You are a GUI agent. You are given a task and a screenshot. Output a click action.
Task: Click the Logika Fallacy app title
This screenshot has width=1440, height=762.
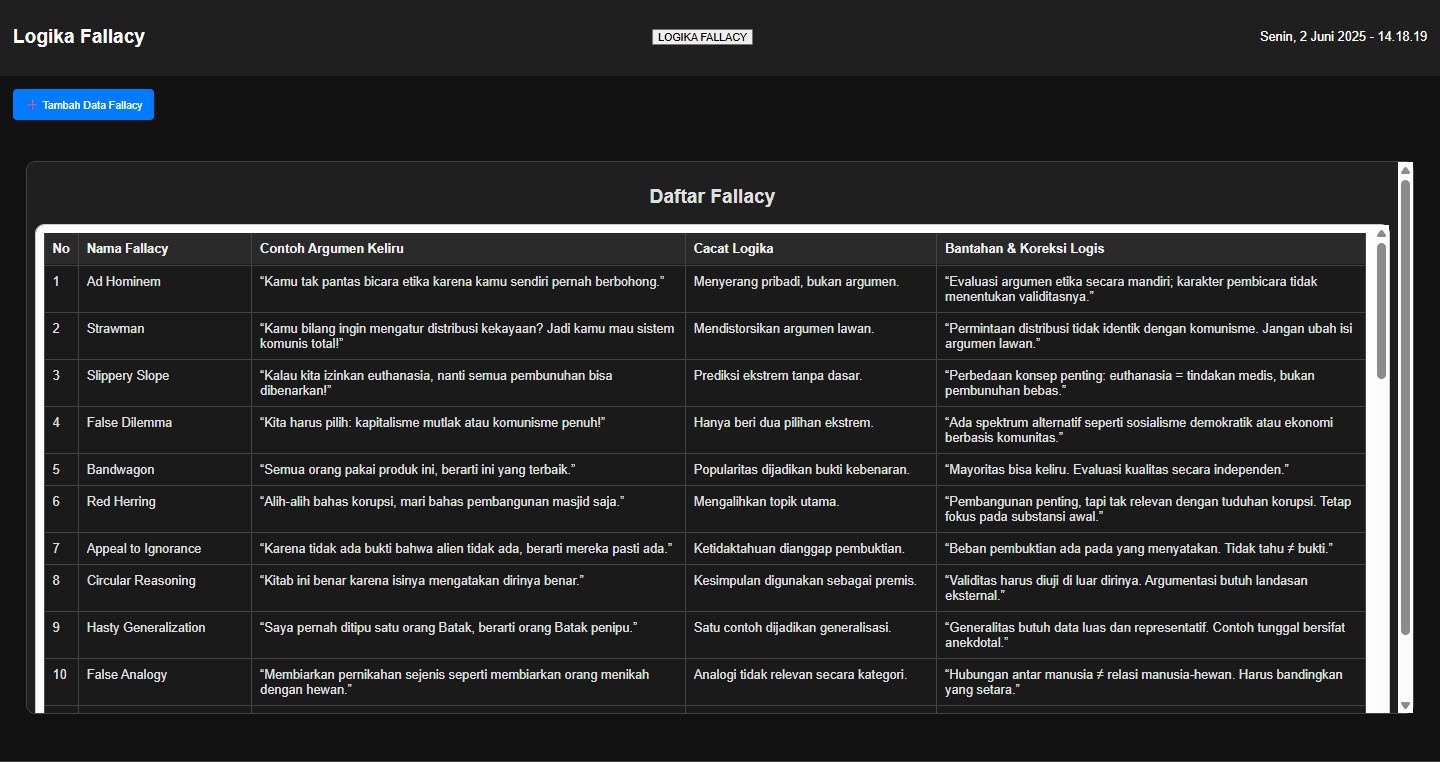click(x=79, y=37)
